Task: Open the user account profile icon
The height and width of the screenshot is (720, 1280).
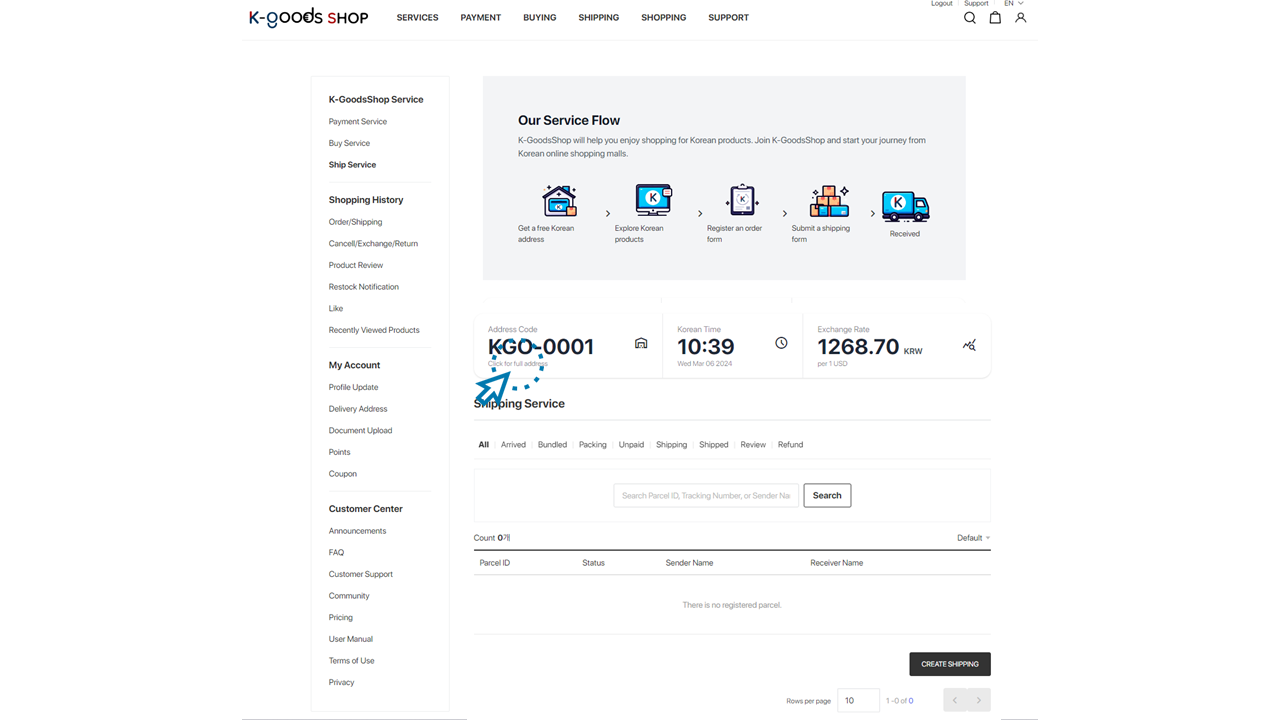Action: (1020, 18)
